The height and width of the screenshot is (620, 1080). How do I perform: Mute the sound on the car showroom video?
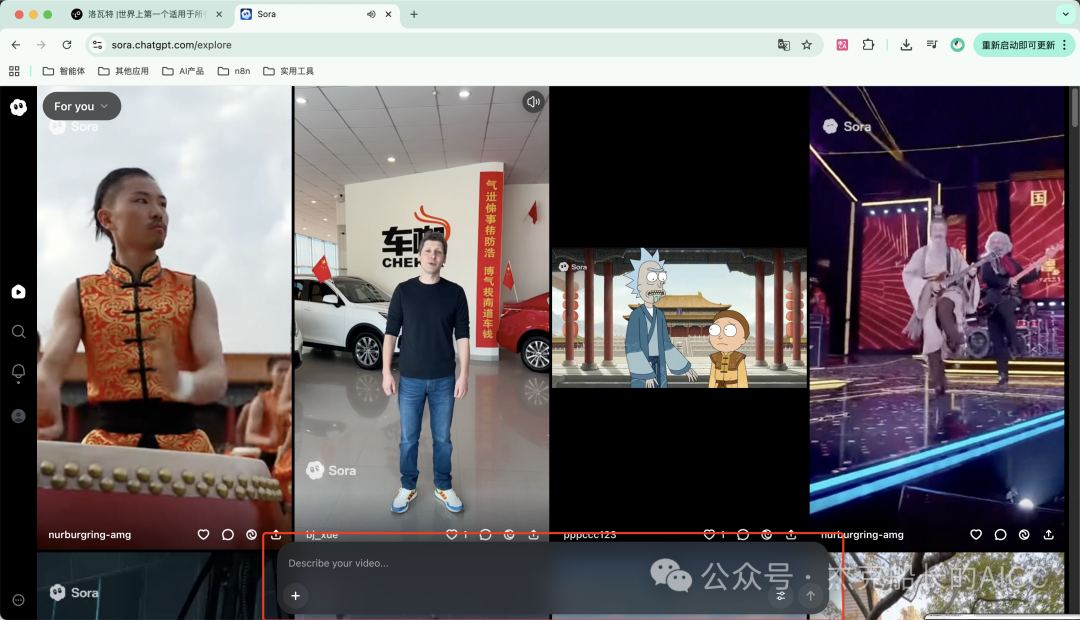533,102
